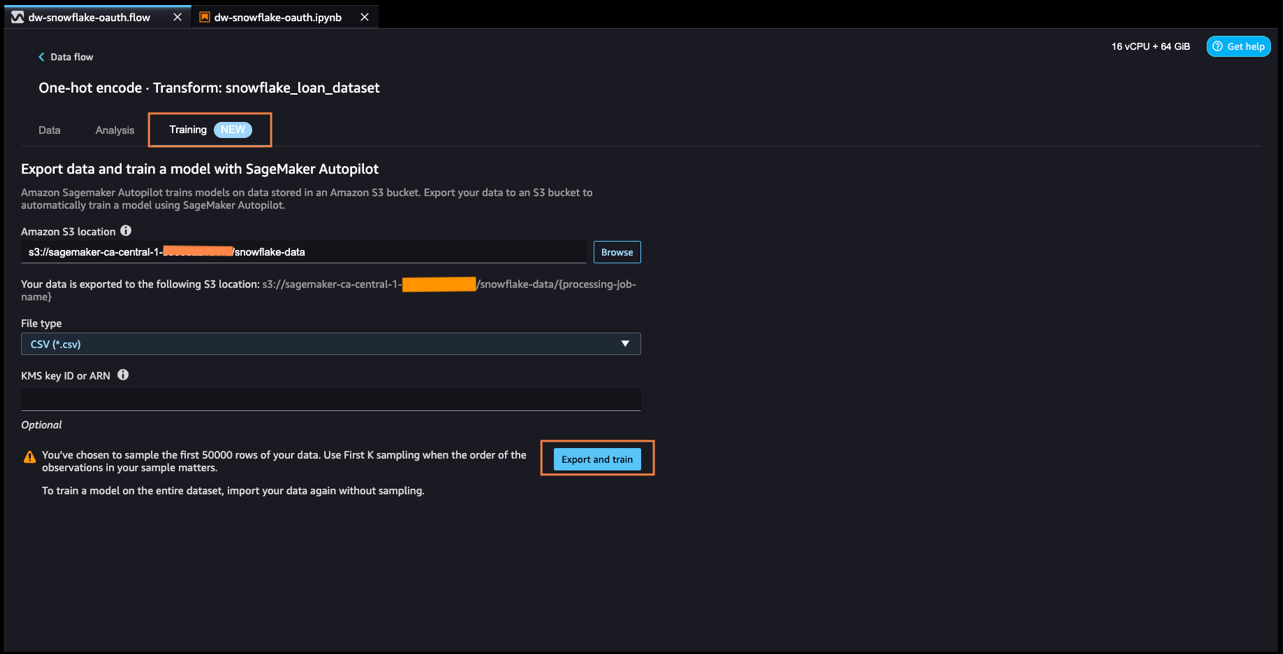Open the Analysis tab

115,130
